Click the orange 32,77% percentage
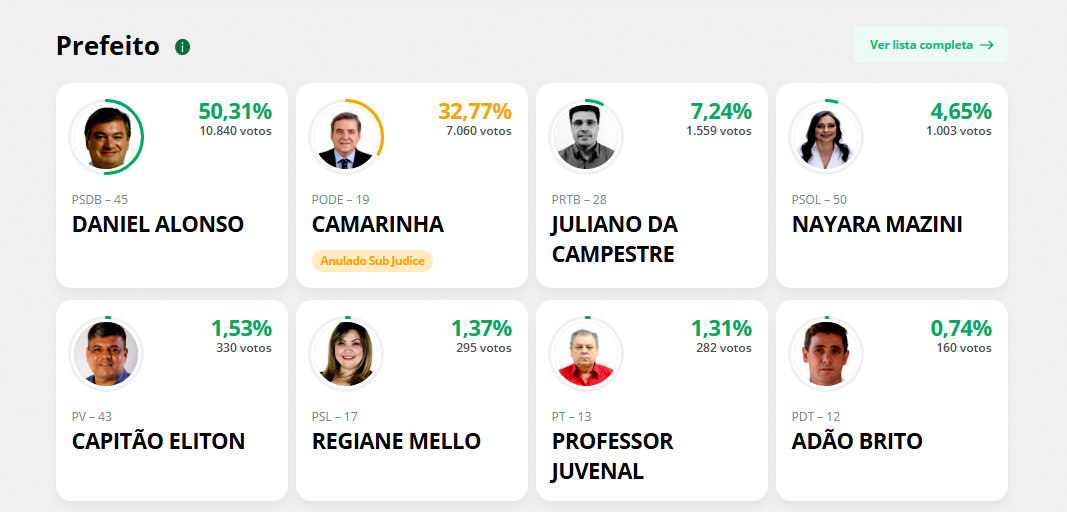This screenshot has height=512, width=1067. click(x=475, y=111)
